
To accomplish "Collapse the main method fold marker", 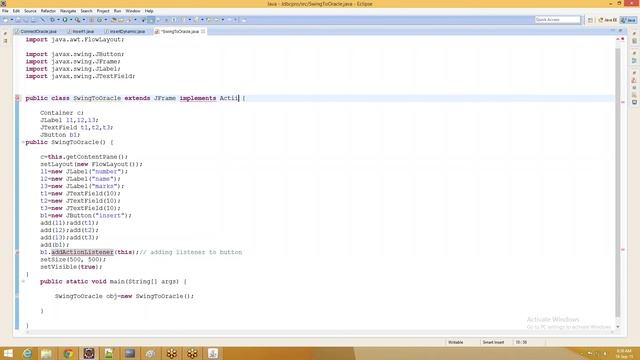I will coord(23,282).
